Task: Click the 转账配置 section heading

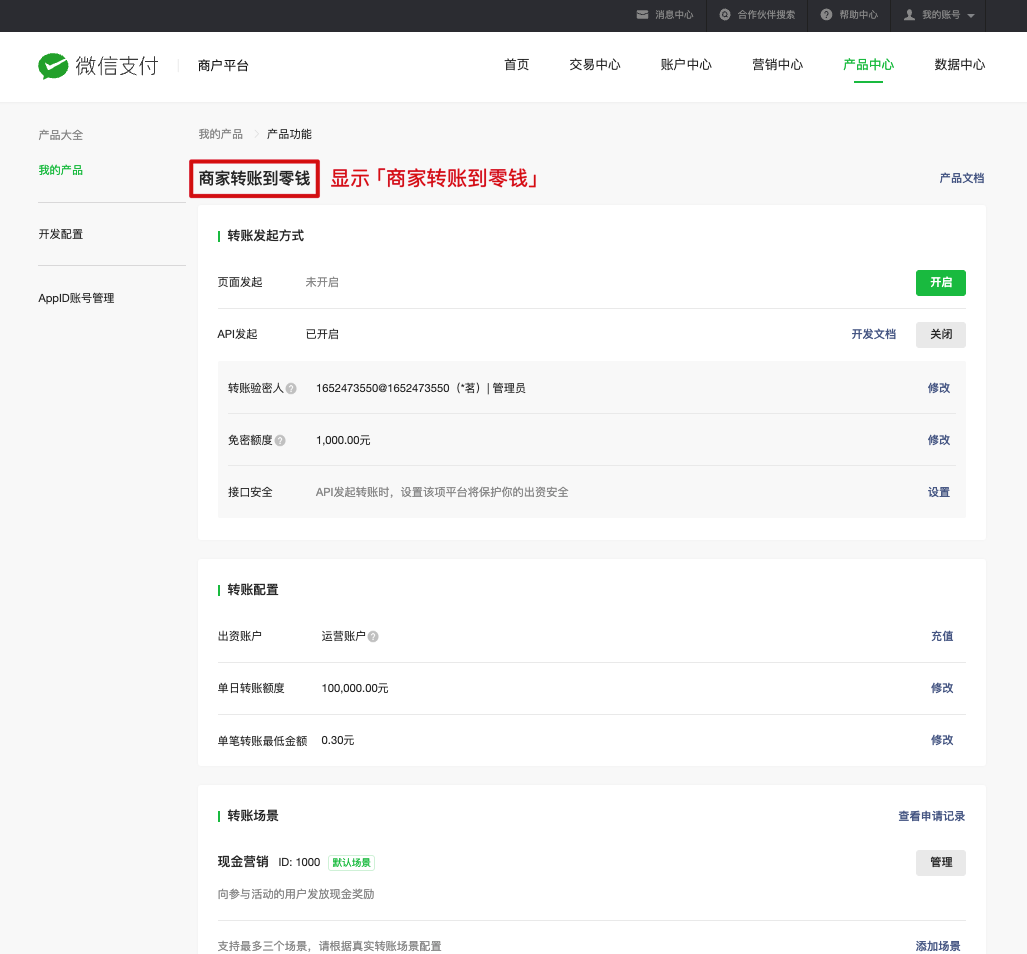Action: pos(253,590)
